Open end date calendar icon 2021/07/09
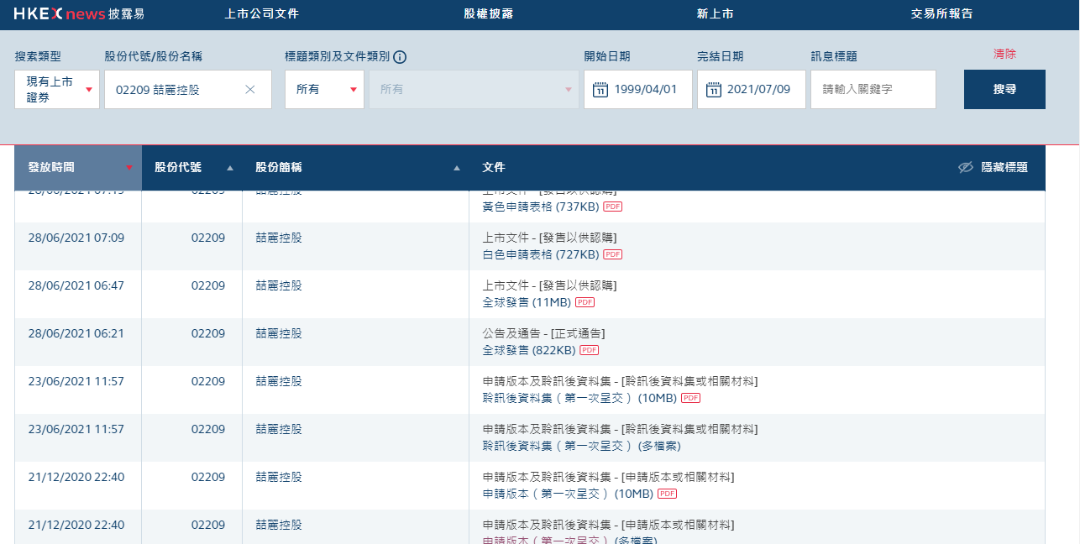This screenshot has width=1080, height=544. (714, 90)
